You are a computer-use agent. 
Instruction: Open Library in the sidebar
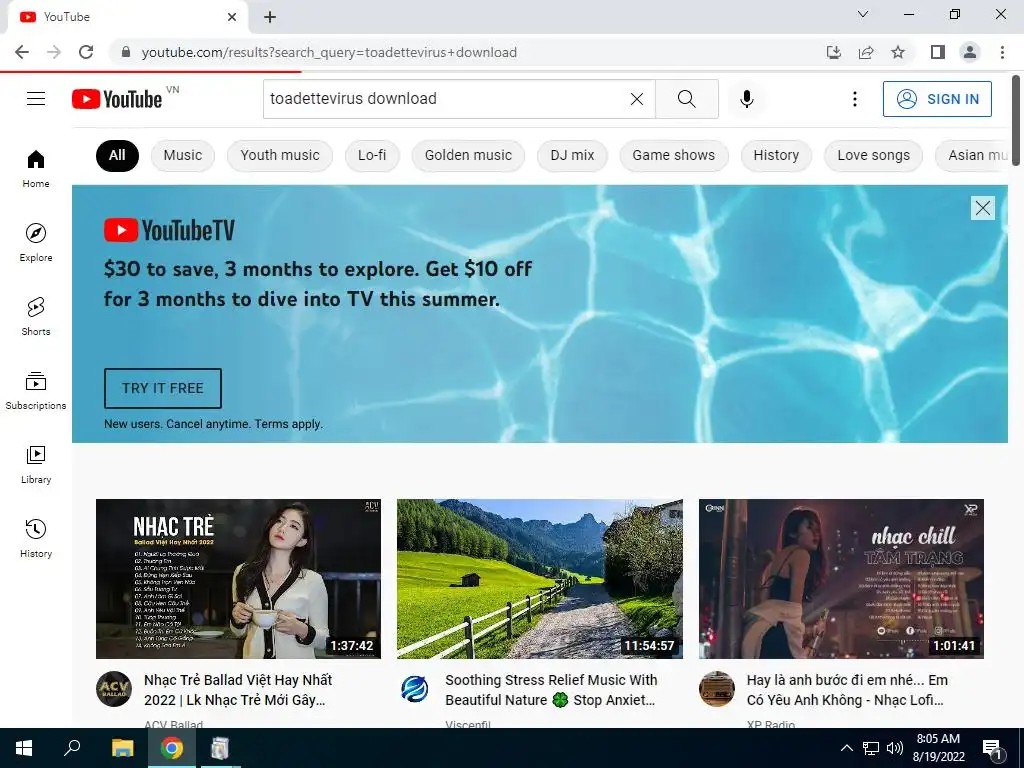tap(36, 464)
